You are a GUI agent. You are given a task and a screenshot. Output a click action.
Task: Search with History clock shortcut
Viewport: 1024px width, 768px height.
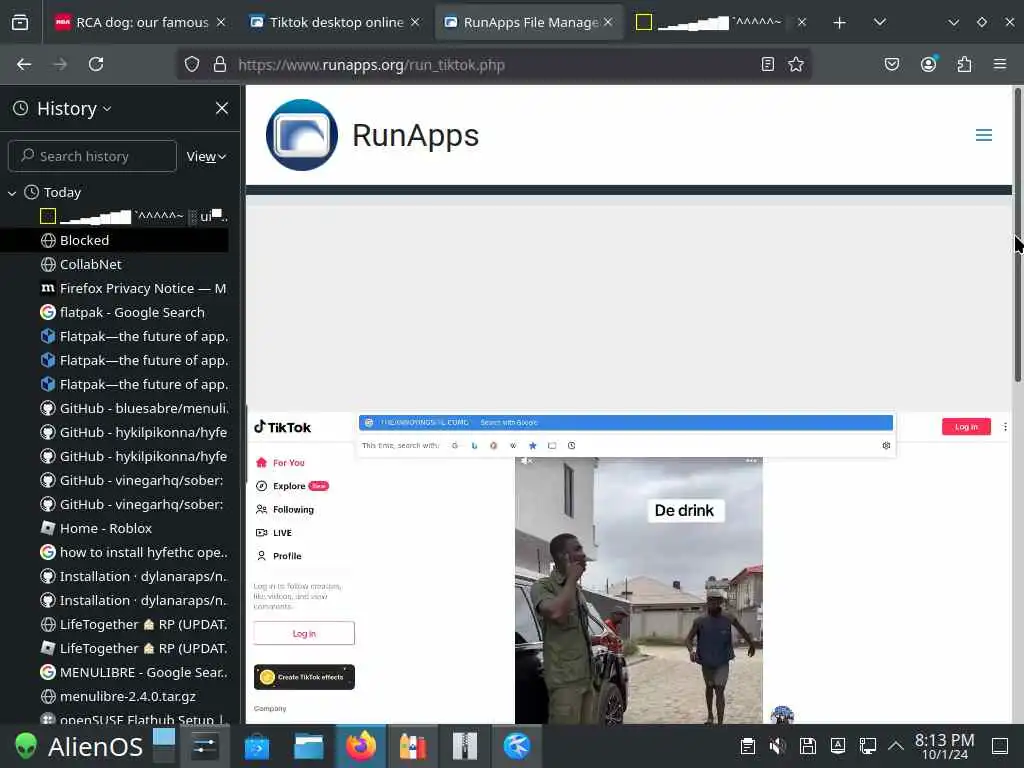click(x=571, y=445)
